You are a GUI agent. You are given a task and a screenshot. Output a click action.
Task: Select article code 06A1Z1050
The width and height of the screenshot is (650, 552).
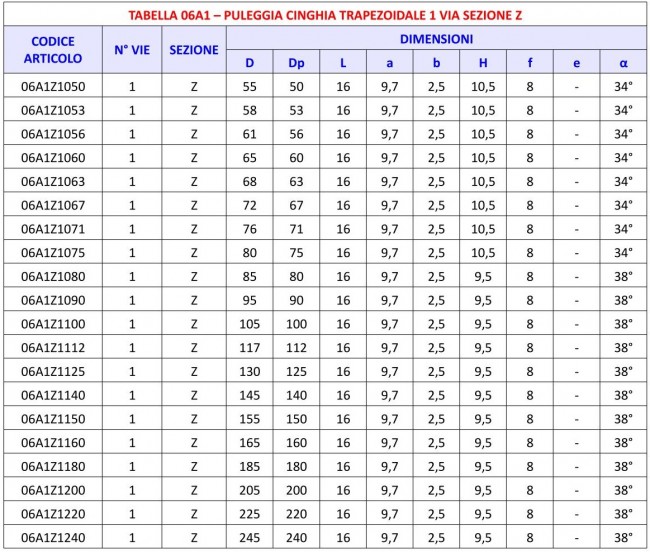click(x=53, y=87)
